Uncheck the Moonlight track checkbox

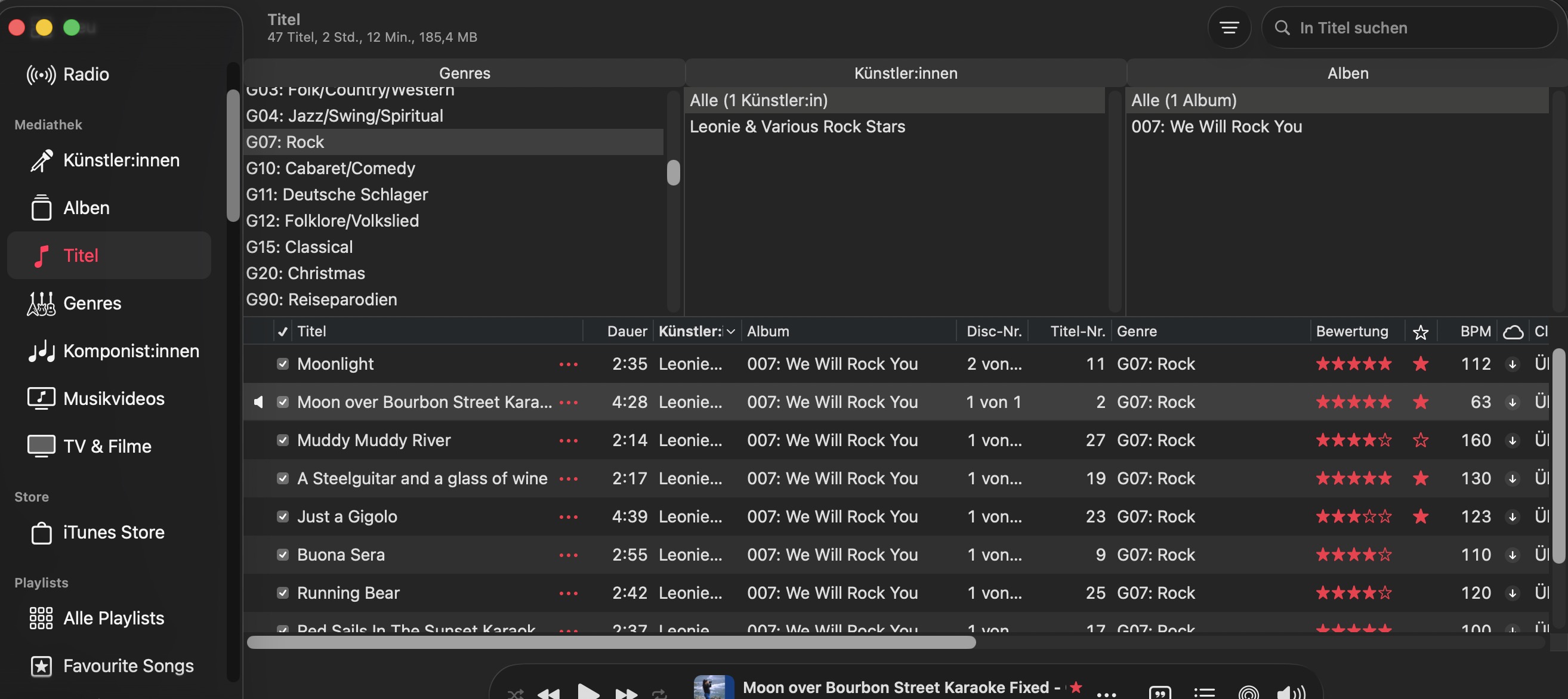(282, 364)
